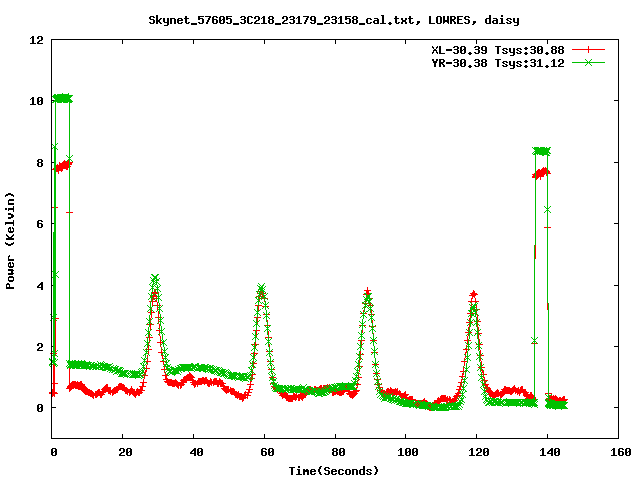Click the x-axis tick label 100
This screenshot has width=640, height=480.
coord(408,452)
